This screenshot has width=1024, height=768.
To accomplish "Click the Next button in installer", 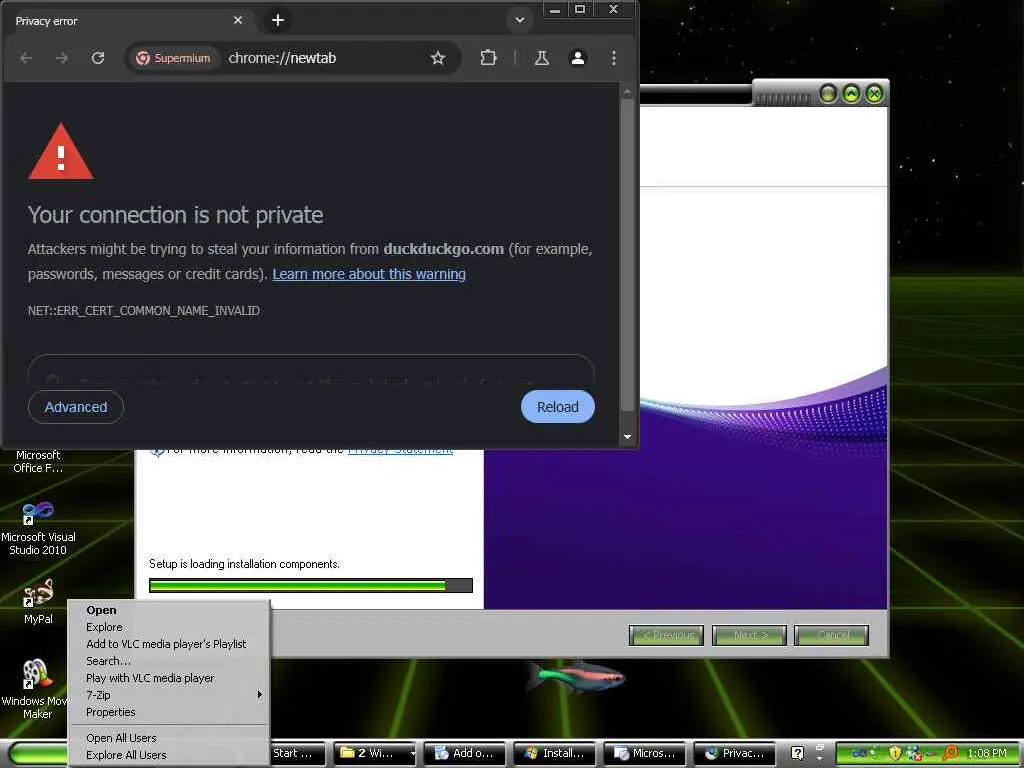I will click(749, 635).
